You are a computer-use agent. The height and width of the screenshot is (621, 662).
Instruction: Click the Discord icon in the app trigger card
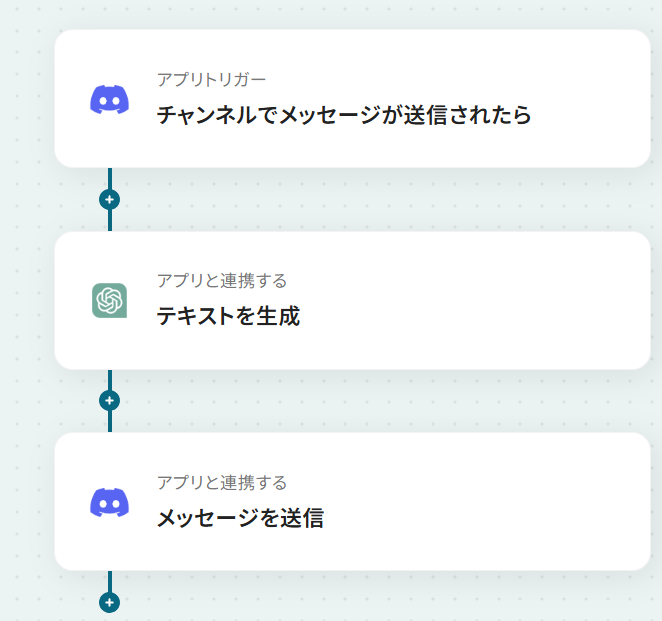pyautogui.click(x=109, y=99)
